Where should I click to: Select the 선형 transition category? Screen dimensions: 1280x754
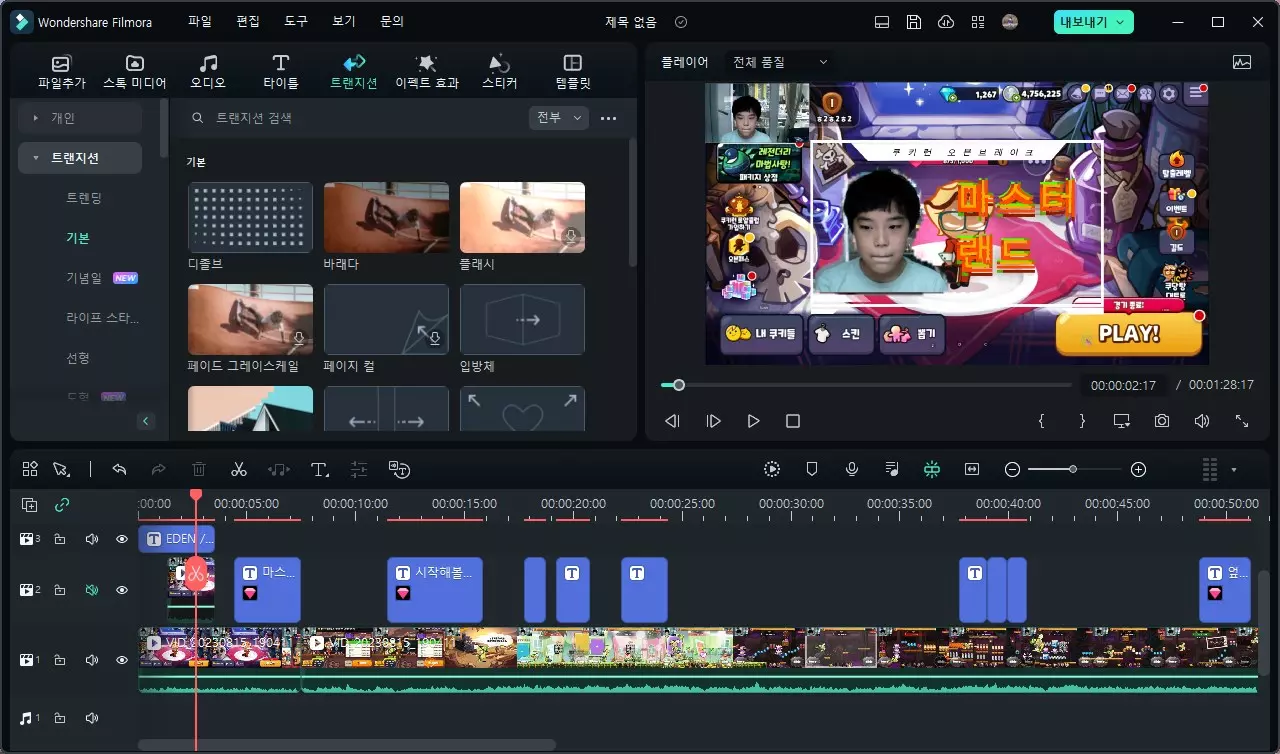click(78, 358)
